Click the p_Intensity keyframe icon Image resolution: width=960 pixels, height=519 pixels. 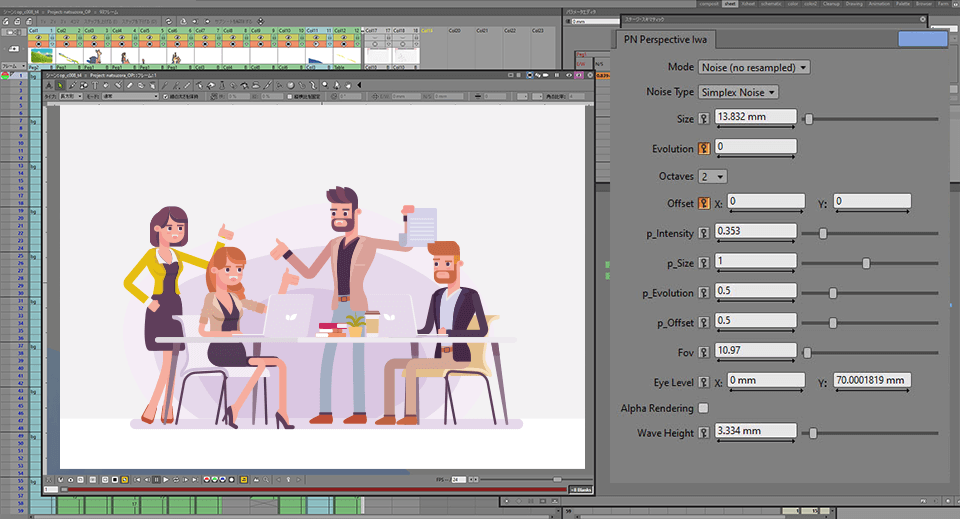[704, 233]
